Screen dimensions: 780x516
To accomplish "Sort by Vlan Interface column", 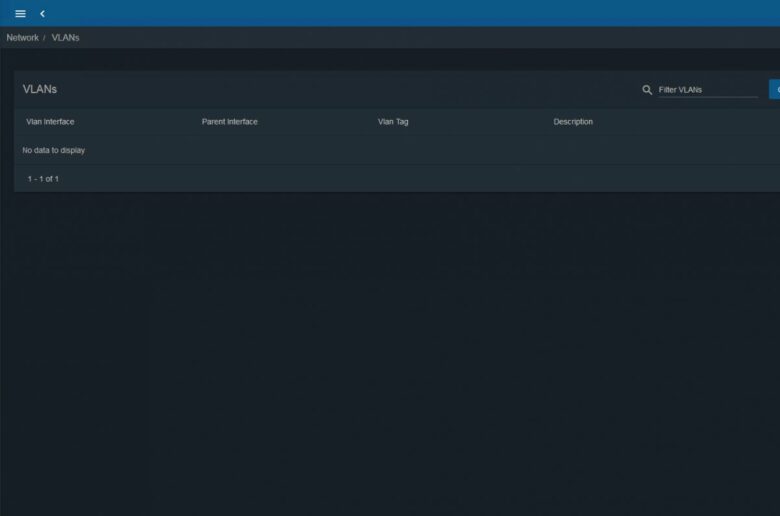I will (50, 122).
